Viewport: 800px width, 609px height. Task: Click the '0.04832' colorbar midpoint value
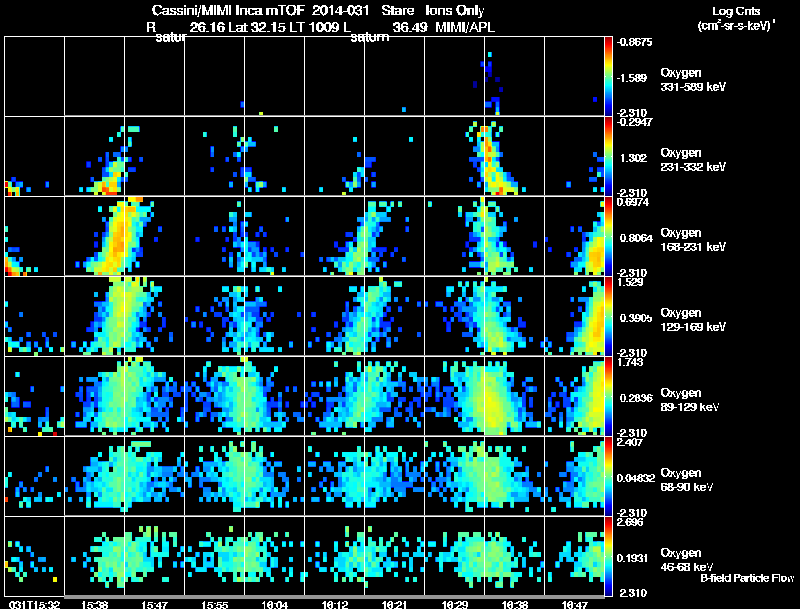(x=636, y=478)
